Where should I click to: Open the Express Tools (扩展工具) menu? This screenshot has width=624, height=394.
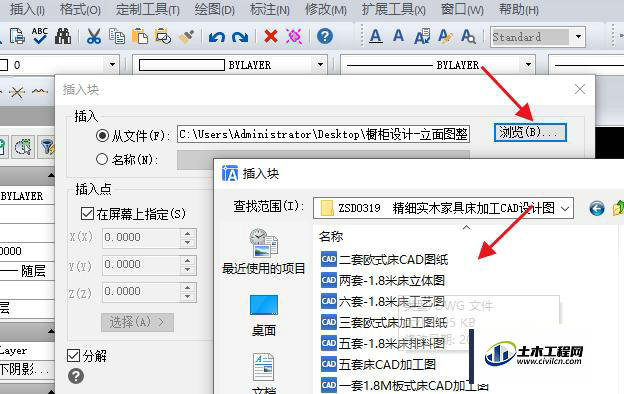click(x=394, y=9)
